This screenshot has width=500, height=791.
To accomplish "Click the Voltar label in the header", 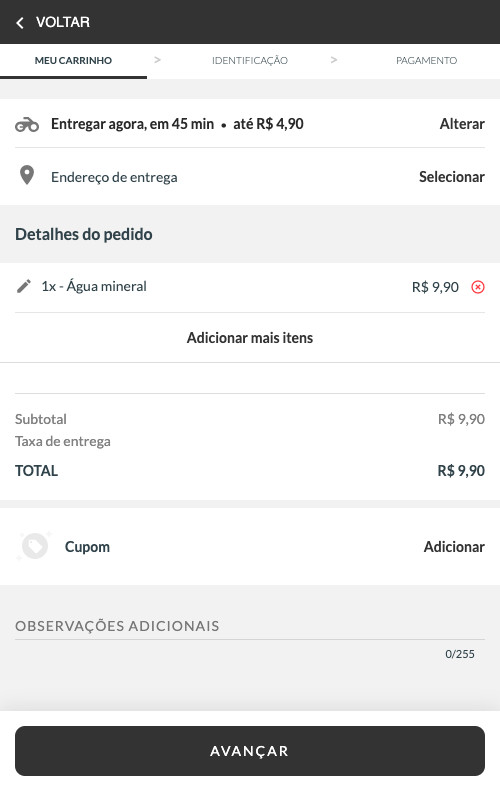I will coord(63,22).
